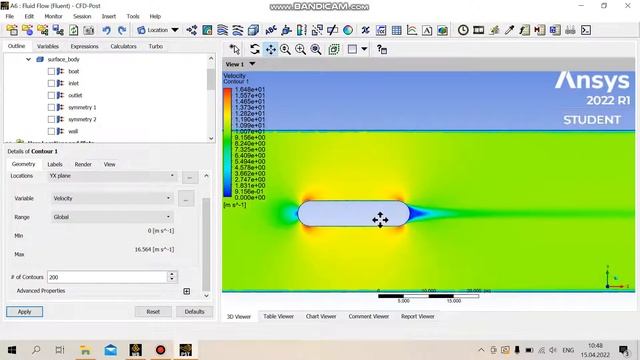The height and width of the screenshot is (360, 640).
Task: Click the Locations editor '...' button
Action: pos(190,178)
